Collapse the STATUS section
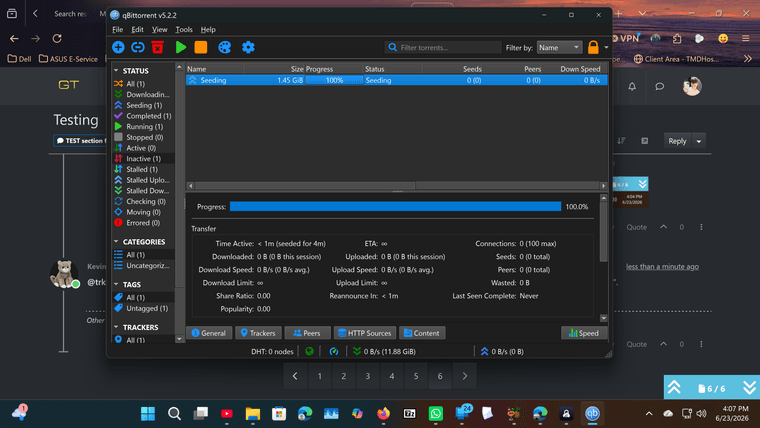Viewport: 760px width, 428px height. coord(116,71)
